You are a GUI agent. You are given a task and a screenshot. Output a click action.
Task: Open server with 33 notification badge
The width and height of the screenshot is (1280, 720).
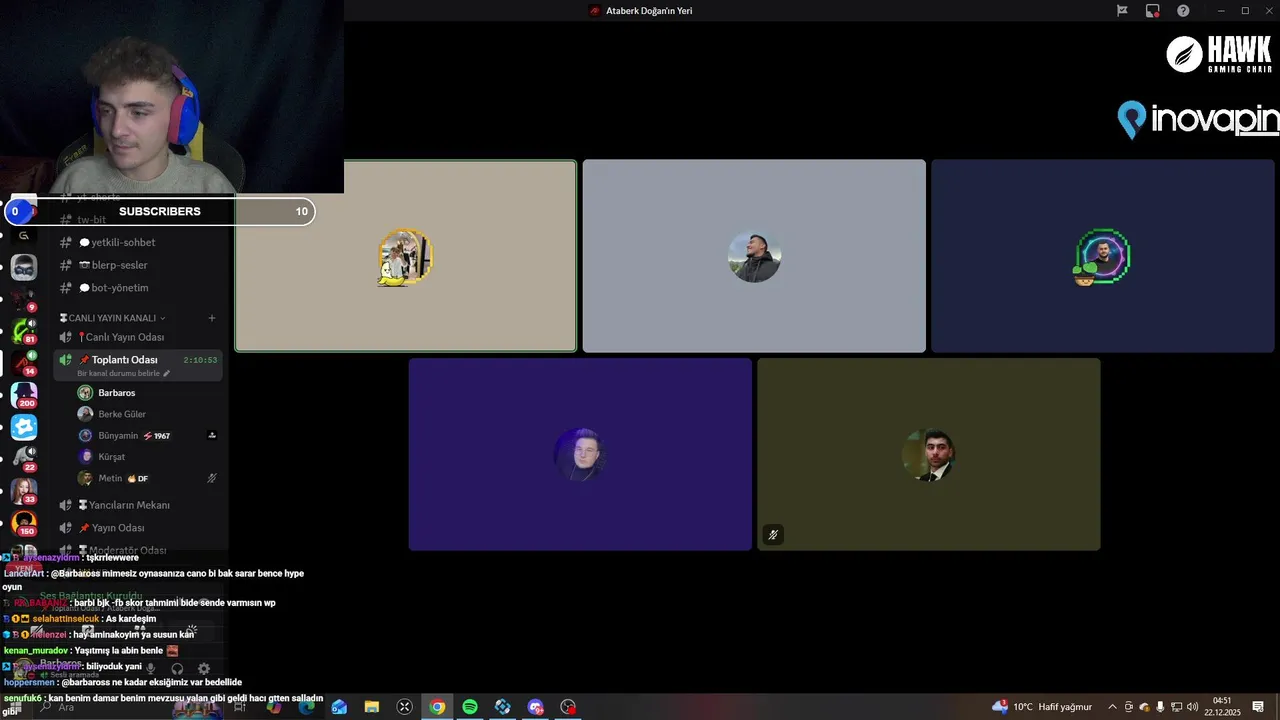click(24, 491)
